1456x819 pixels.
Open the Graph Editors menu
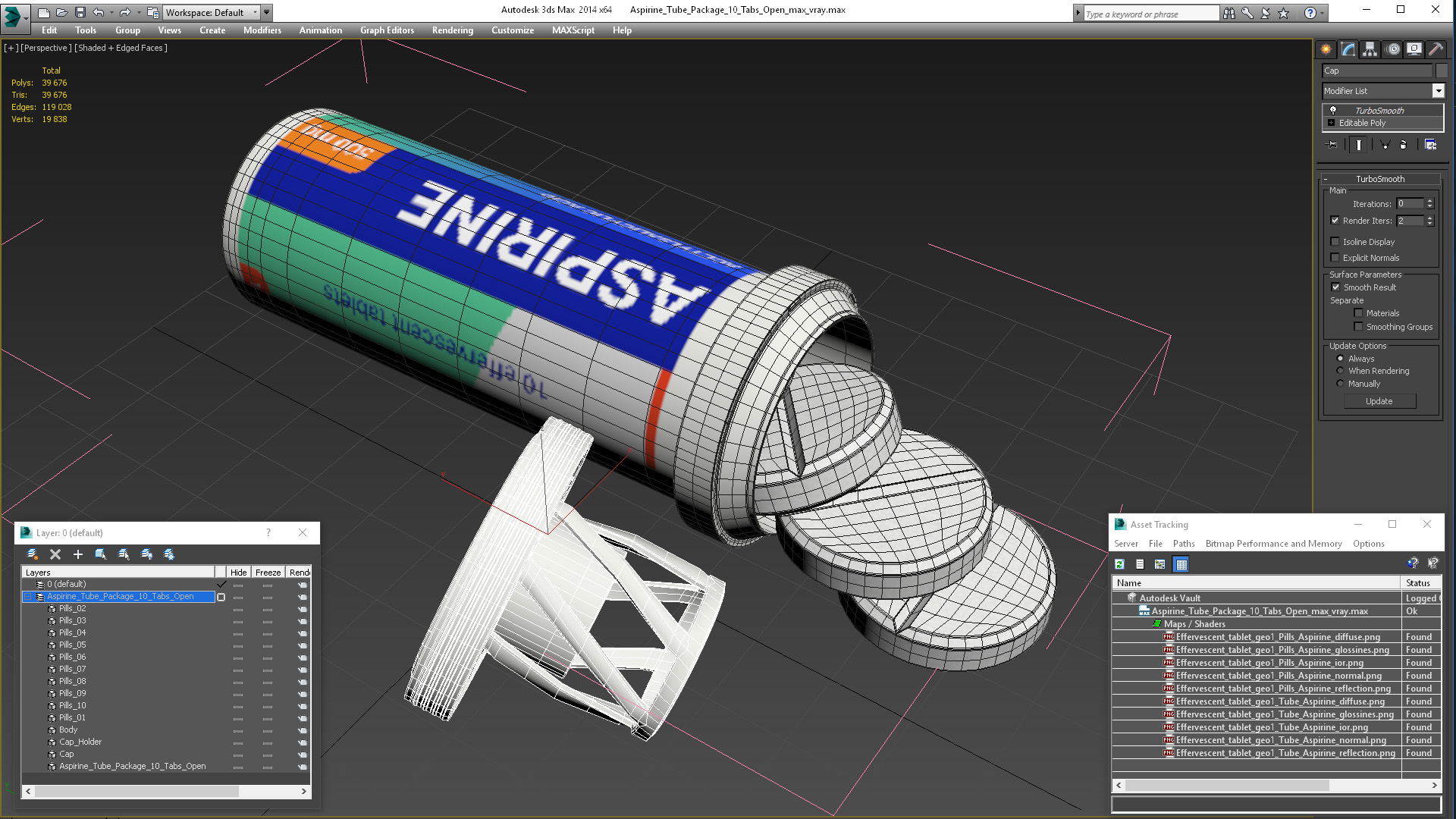pyautogui.click(x=387, y=30)
